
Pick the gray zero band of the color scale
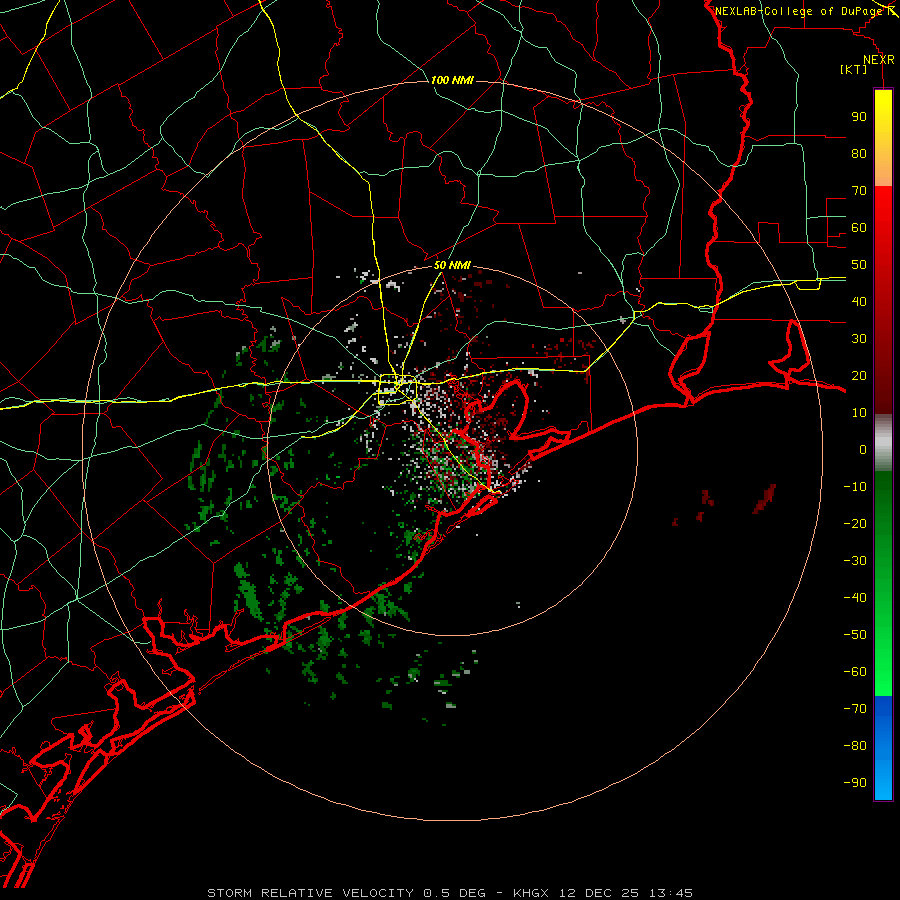coord(883,443)
